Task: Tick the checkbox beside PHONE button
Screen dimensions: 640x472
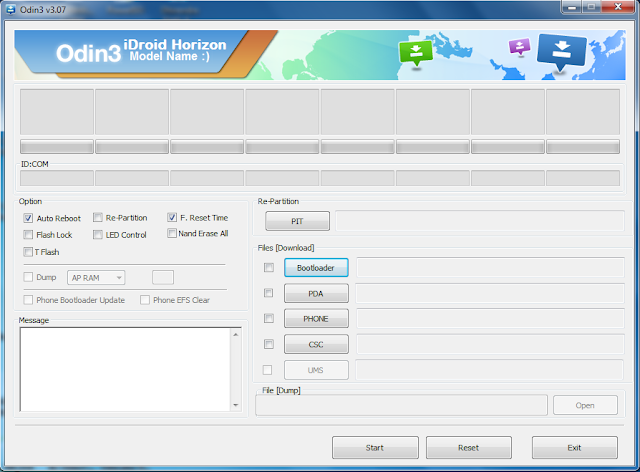Action: click(269, 318)
